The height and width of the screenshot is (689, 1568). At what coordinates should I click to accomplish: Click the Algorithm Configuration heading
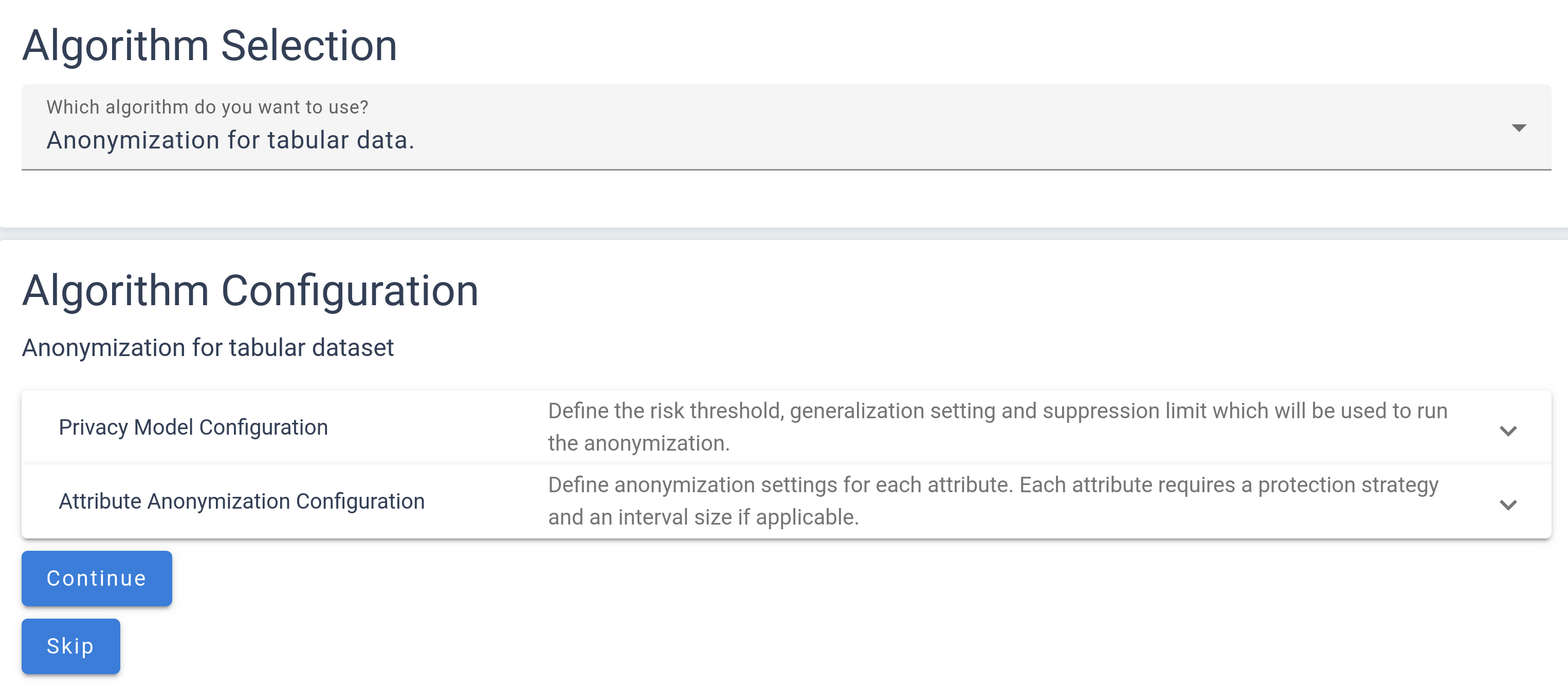click(x=250, y=291)
